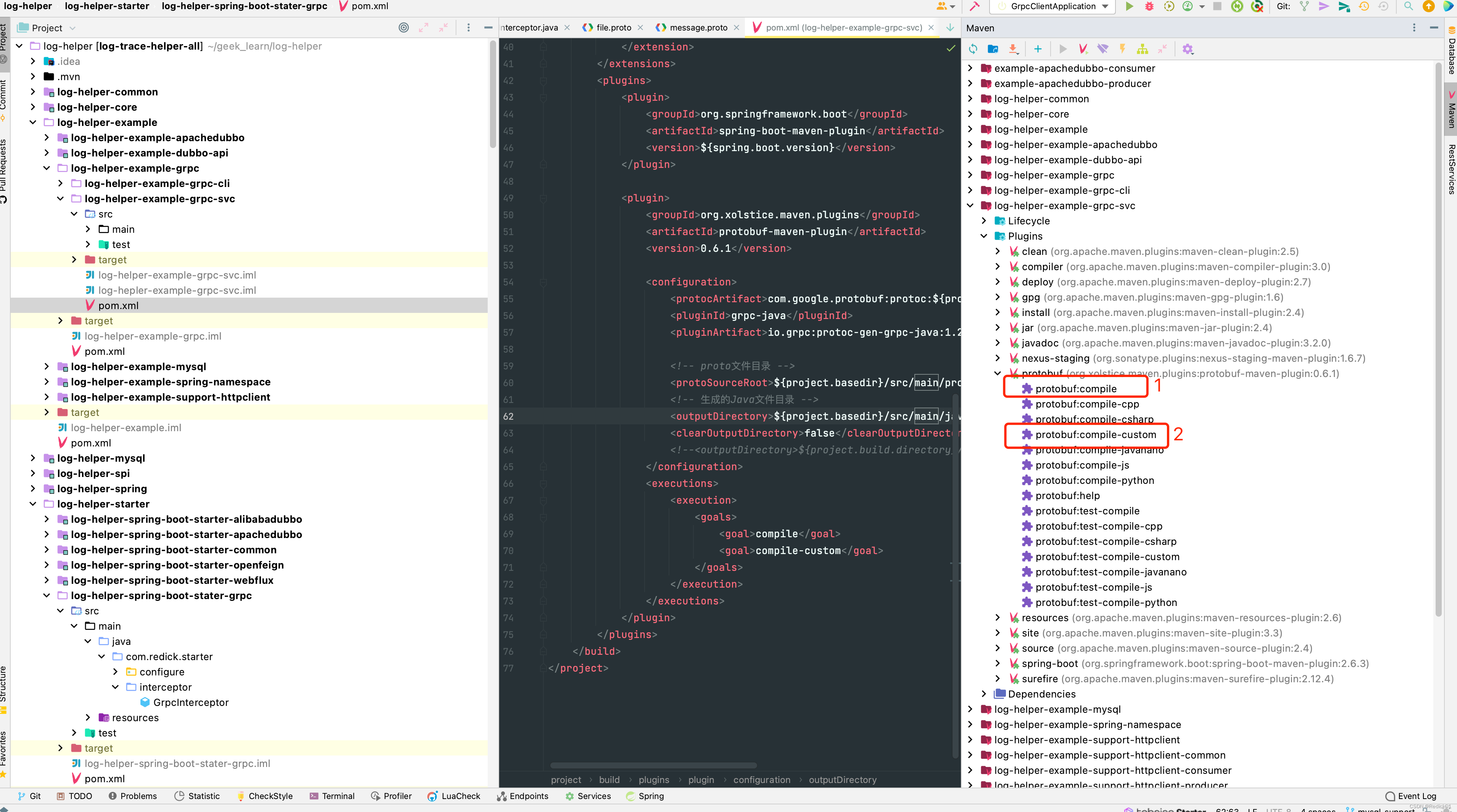The width and height of the screenshot is (1457, 812).
Task: Toggle code fold at line 66 executions tag
Action: 543,483
